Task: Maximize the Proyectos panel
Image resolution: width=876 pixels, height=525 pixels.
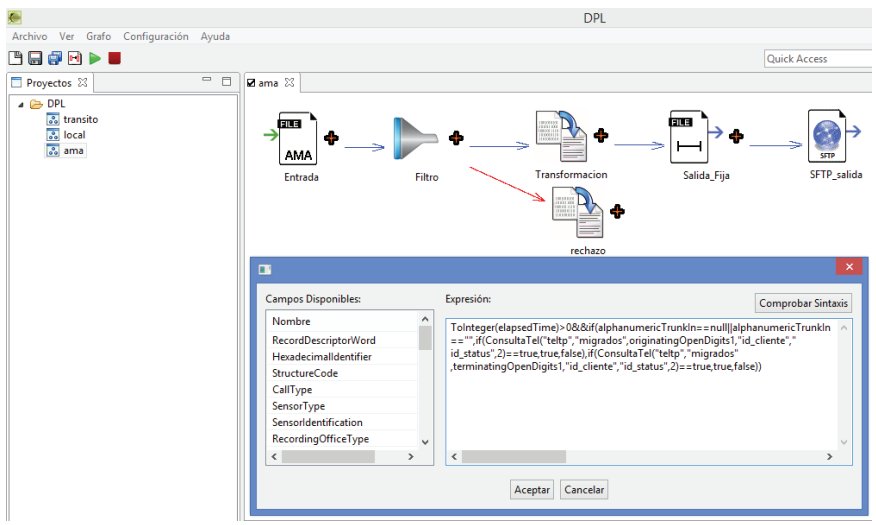Action: point(226,81)
